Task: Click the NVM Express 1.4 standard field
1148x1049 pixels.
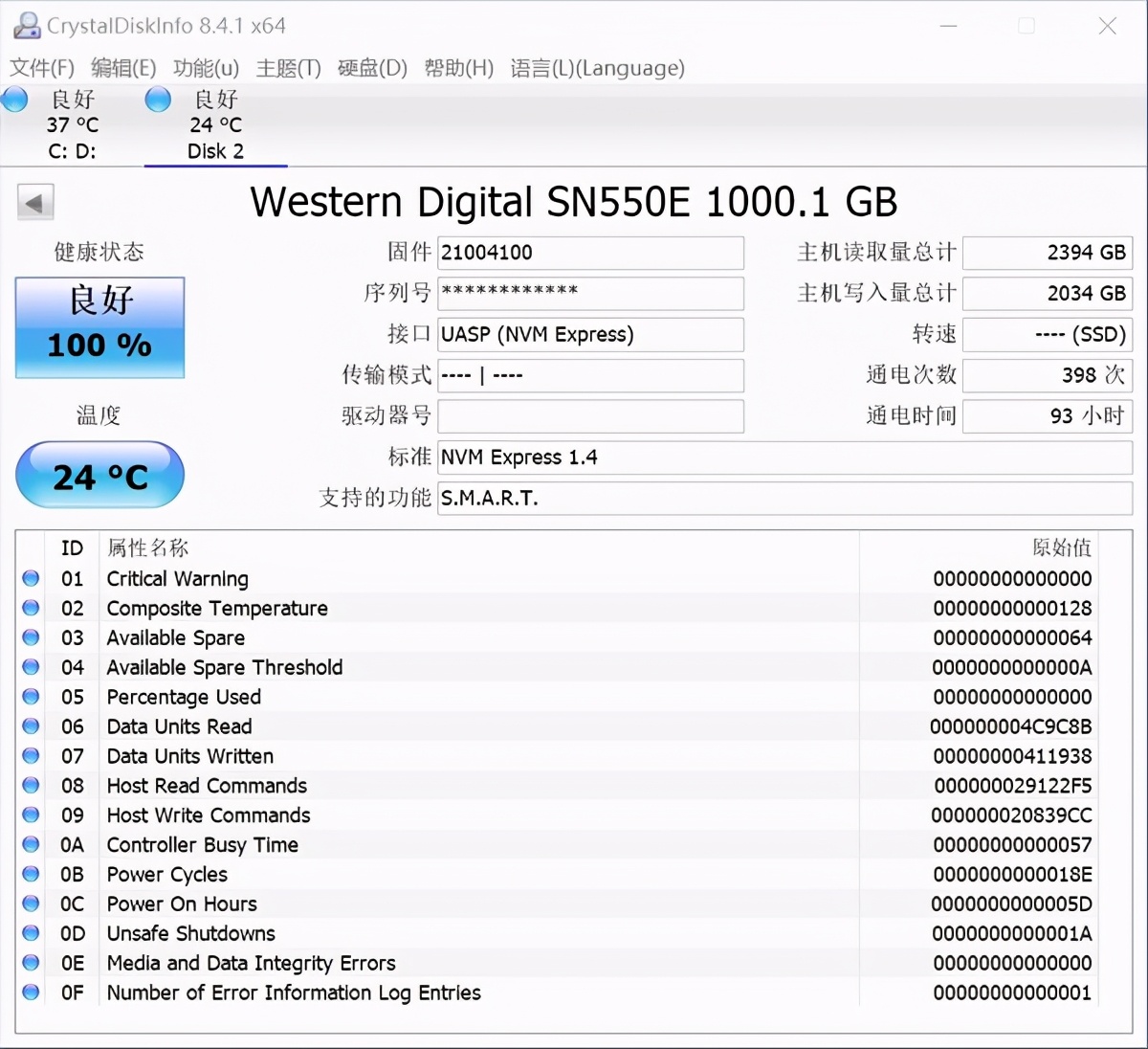Action: click(784, 458)
